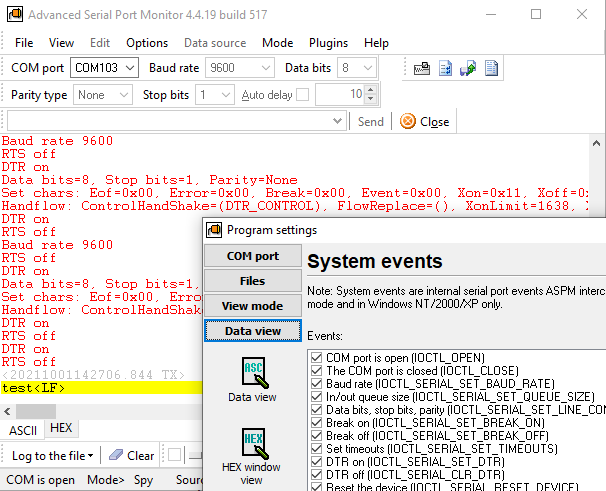Click the Close port button label
Screen dimensions: 606x491
(x=434, y=122)
